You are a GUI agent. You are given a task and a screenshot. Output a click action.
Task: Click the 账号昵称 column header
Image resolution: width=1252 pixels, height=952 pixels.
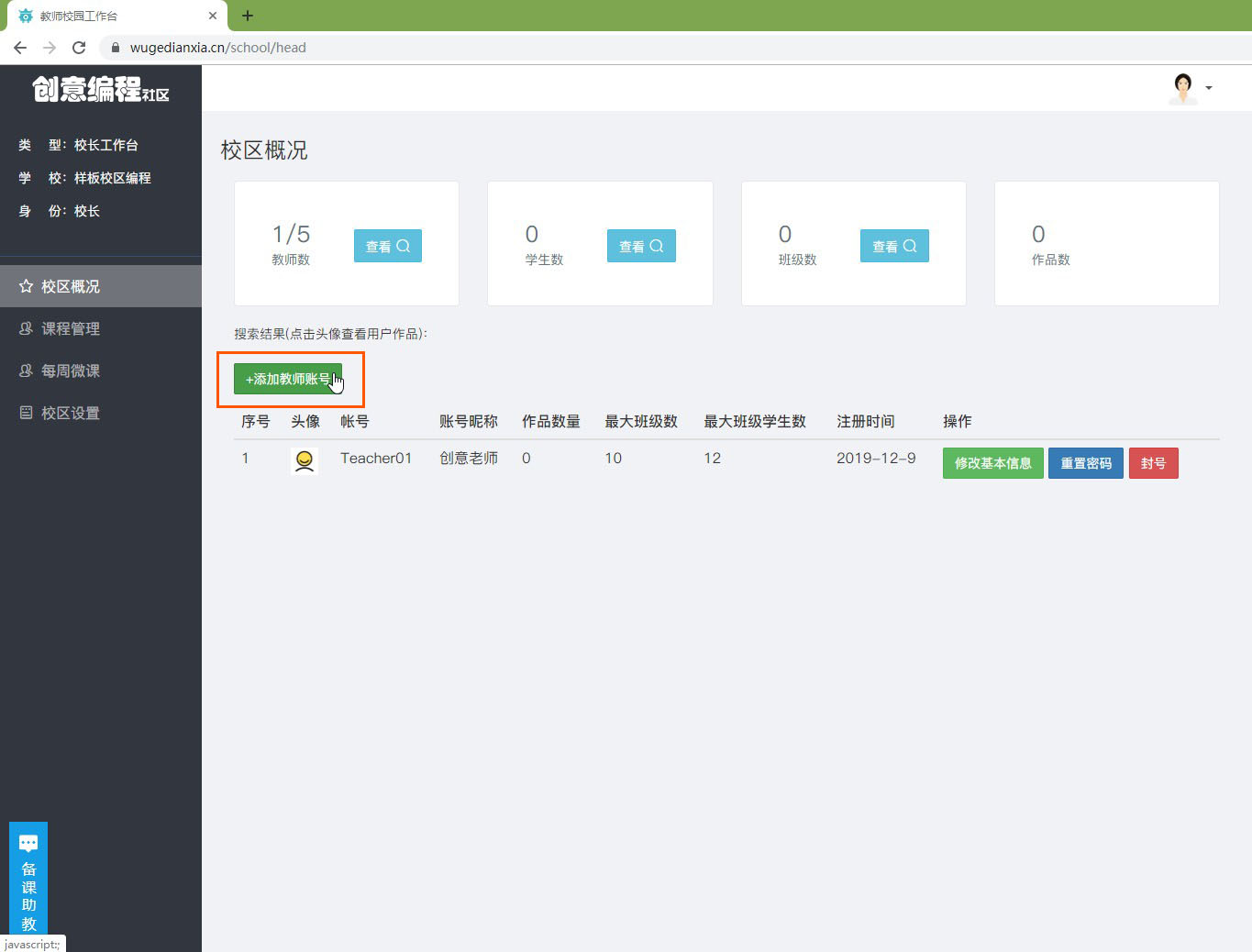click(x=469, y=421)
